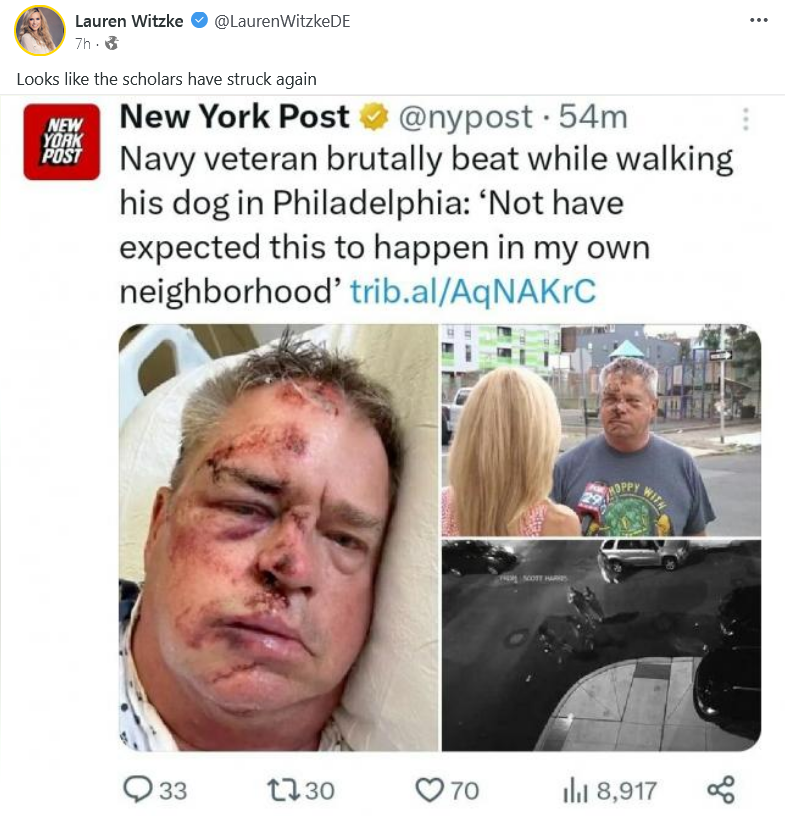Viewport: 789px width, 820px height.
Task: Click the retweet arrows icon
Action: 283,790
